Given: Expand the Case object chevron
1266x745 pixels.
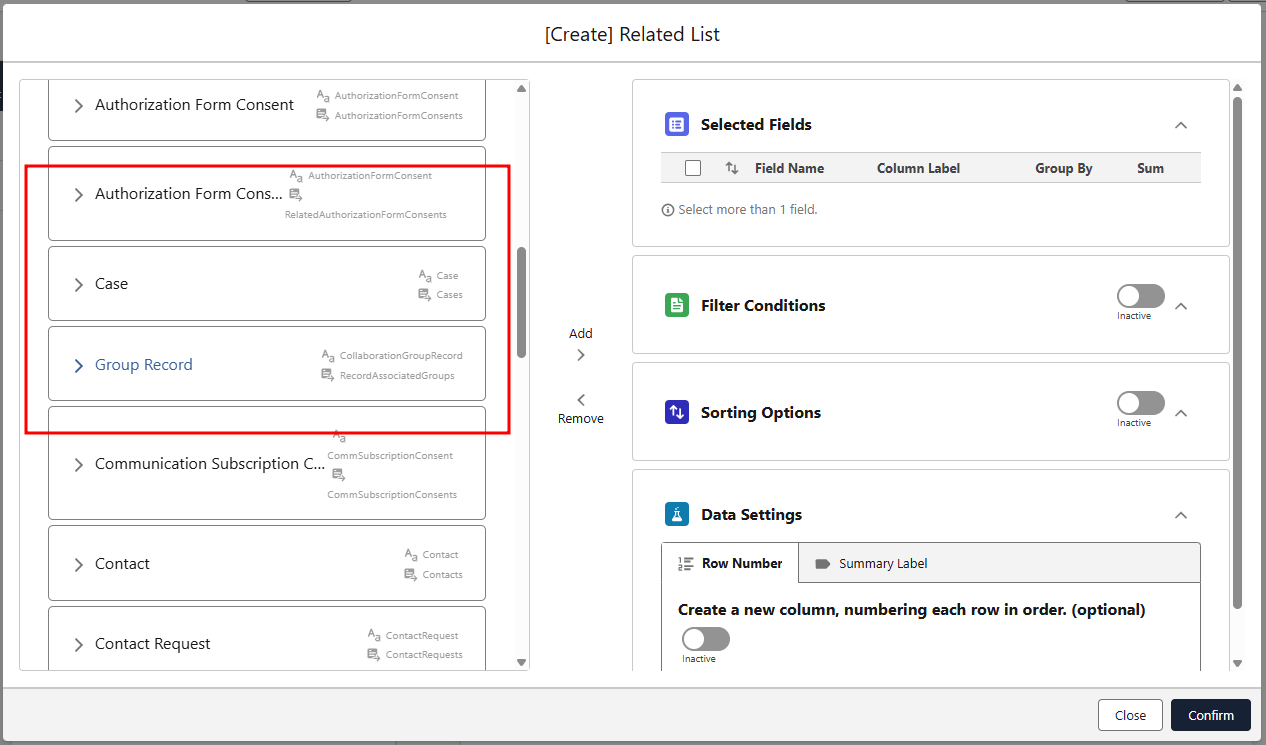Looking at the screenshot, I should (79, 285).
